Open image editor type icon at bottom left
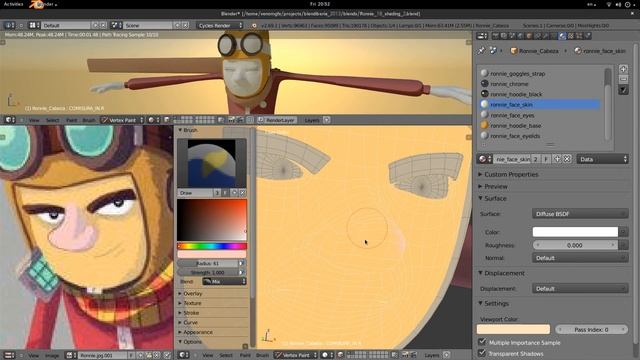 click(x=9, y=355)
